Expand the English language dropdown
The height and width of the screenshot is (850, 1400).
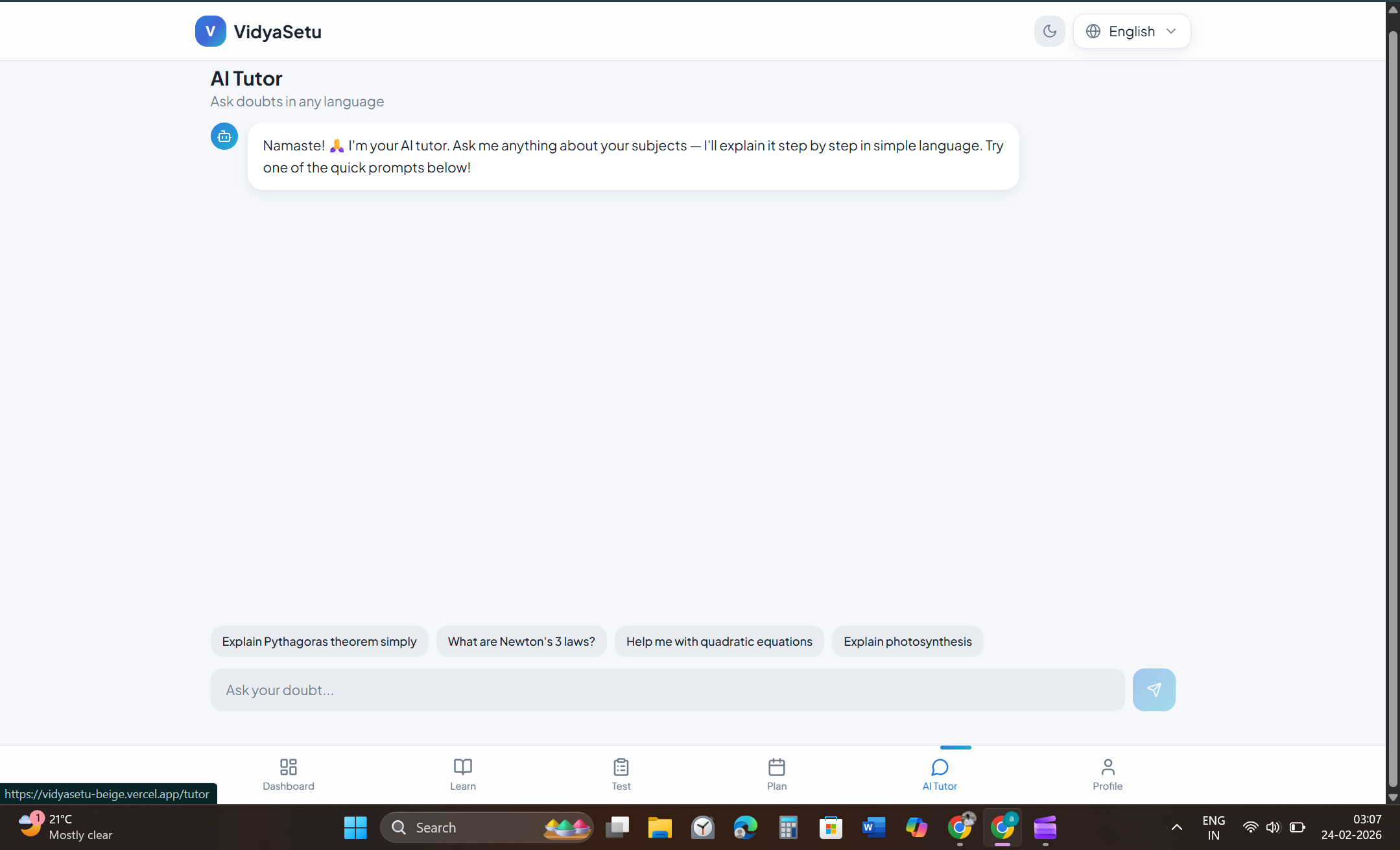pos(1131,31)
